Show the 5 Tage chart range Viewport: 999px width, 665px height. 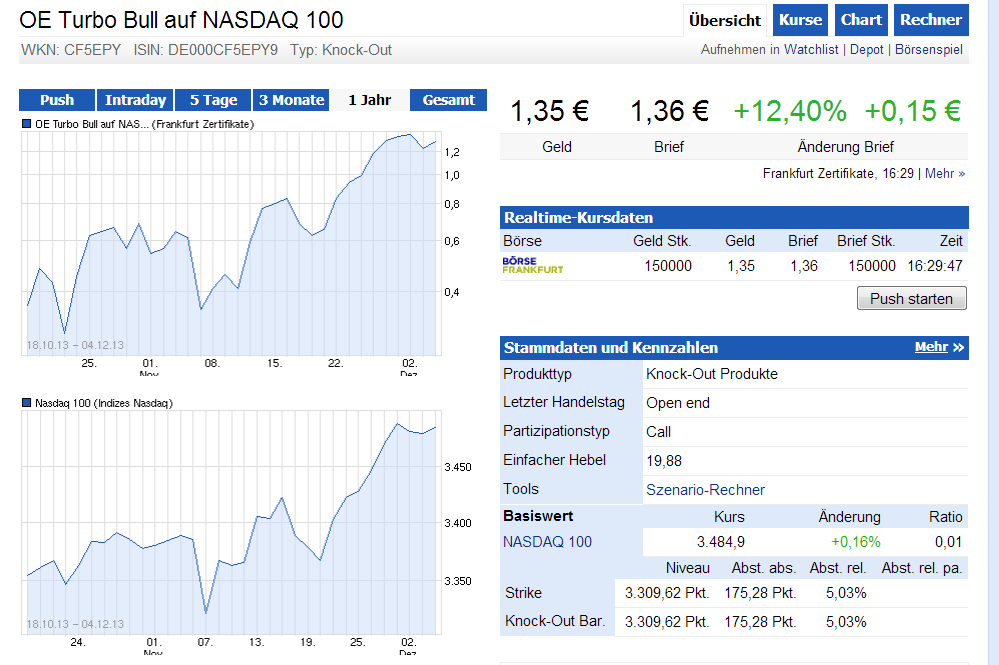pos(213,100)
